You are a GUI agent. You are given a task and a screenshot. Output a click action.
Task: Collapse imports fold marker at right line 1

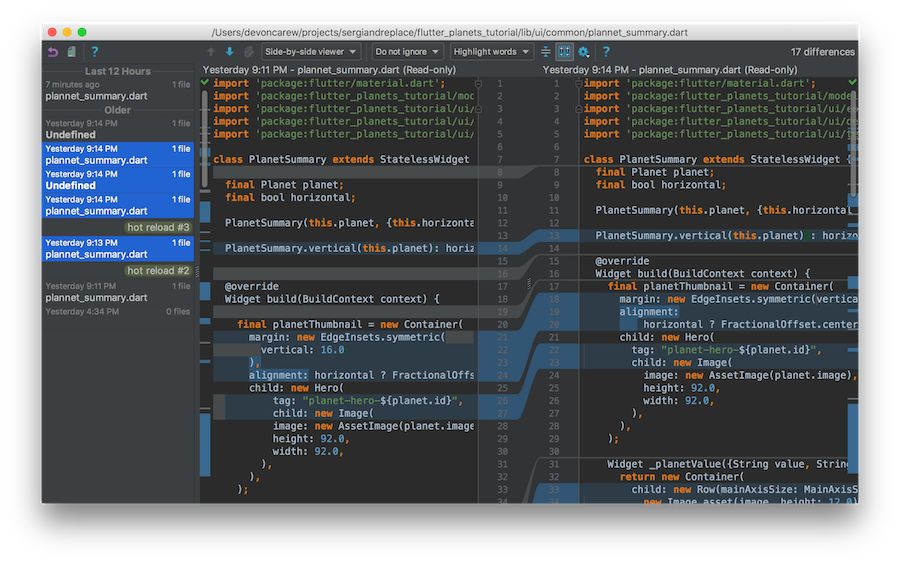point(578,84)
